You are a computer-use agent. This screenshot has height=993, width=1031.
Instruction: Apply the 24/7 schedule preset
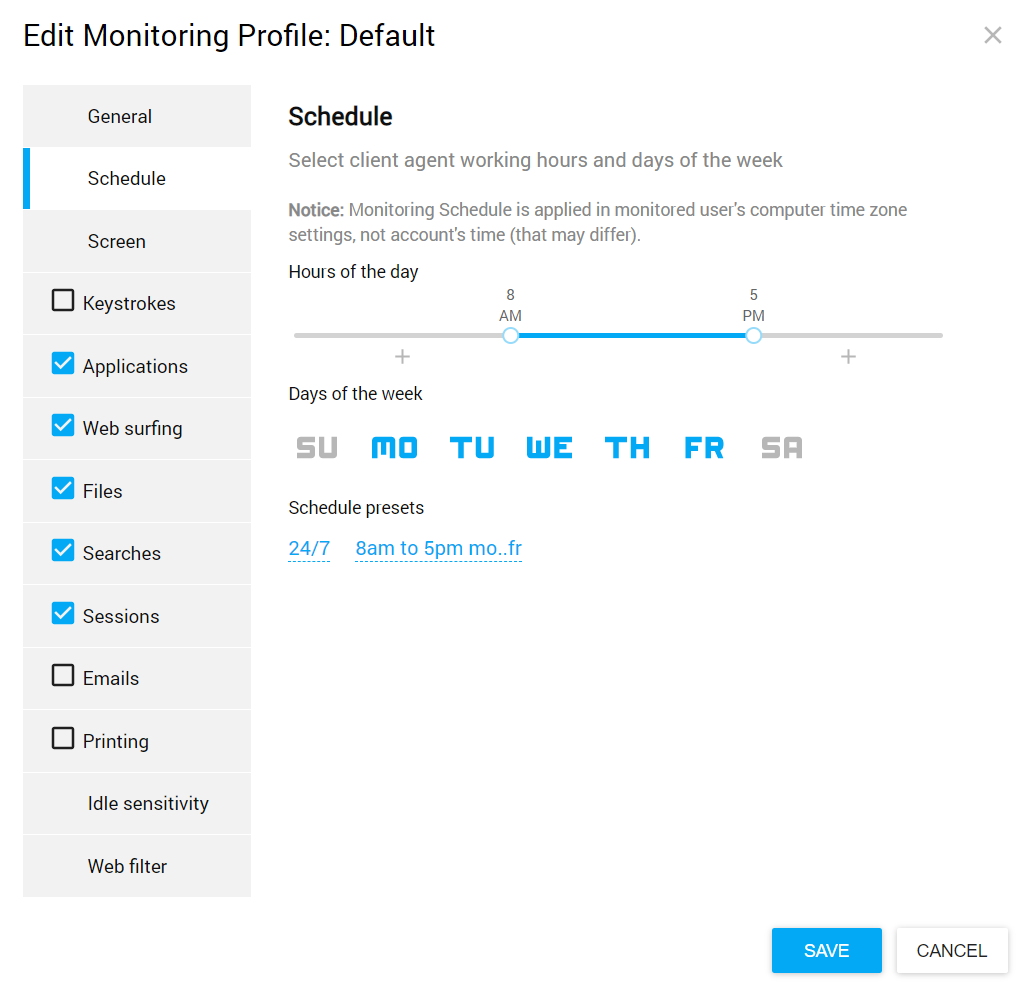(x=309, y=549)
